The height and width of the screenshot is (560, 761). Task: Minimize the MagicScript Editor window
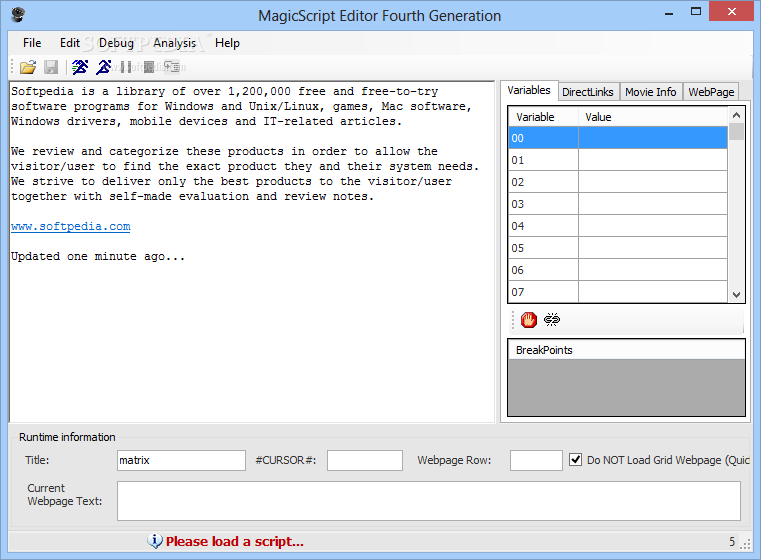[669, 12]
